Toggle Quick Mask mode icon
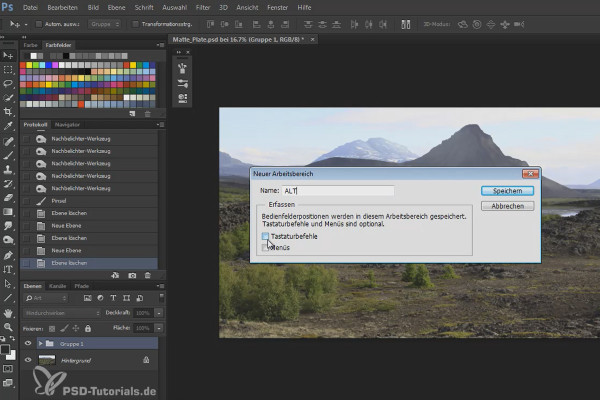This screenshot has height=400, width=600. [8, 369]
